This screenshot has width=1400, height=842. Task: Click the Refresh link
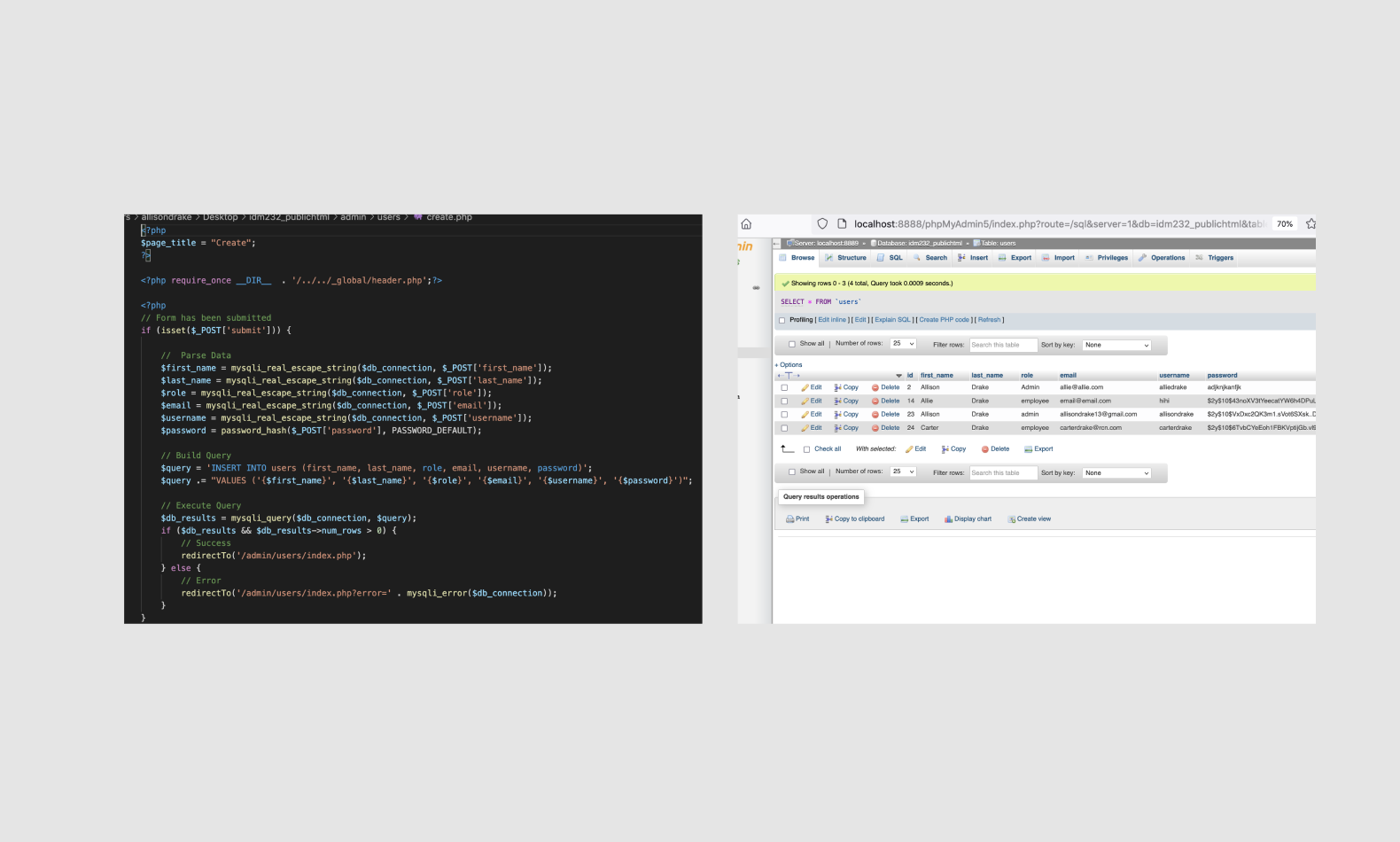(989, 320)
